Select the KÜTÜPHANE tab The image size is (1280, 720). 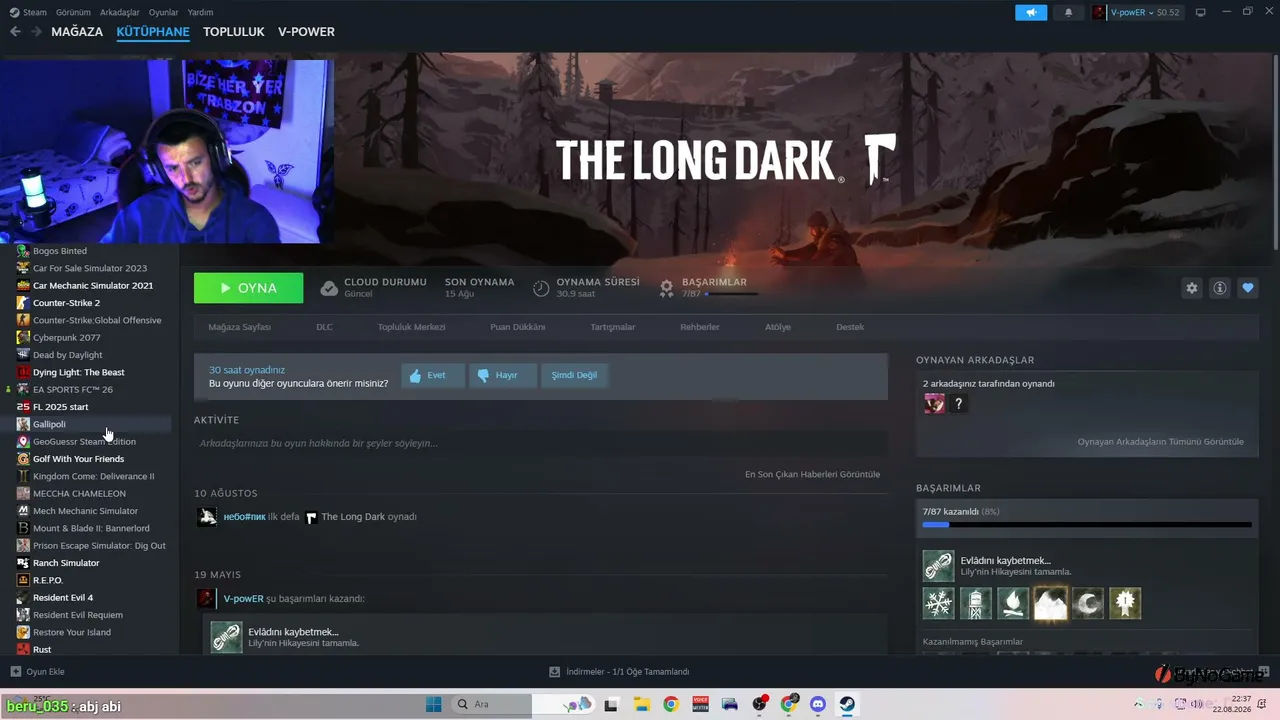tap(153, 32)
